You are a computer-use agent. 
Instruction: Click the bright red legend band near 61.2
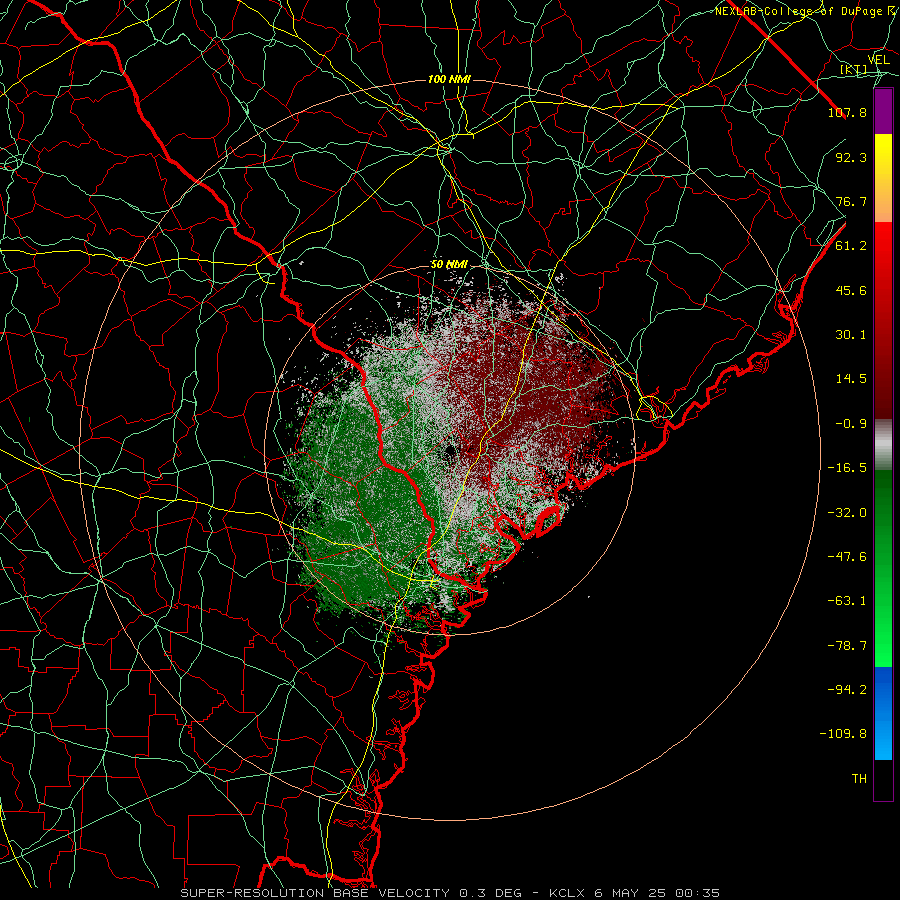[883, 246]
